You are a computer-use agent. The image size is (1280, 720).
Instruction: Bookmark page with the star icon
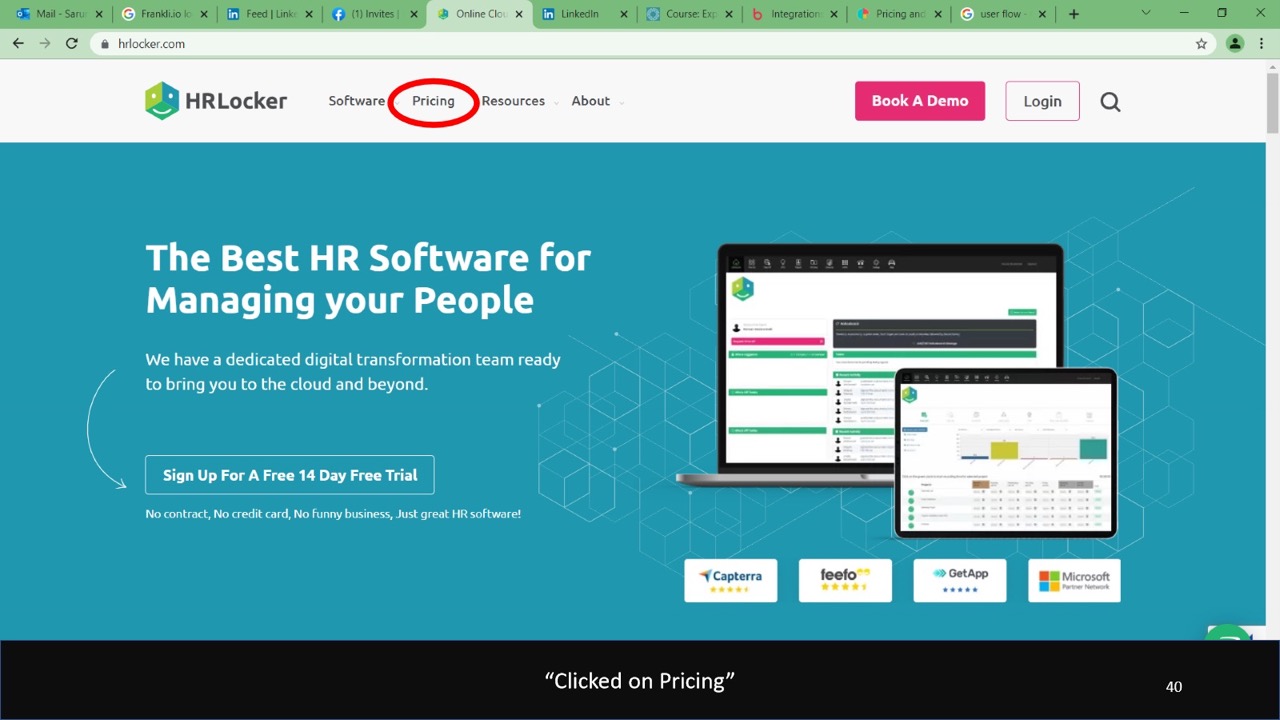click(1201, 44)
